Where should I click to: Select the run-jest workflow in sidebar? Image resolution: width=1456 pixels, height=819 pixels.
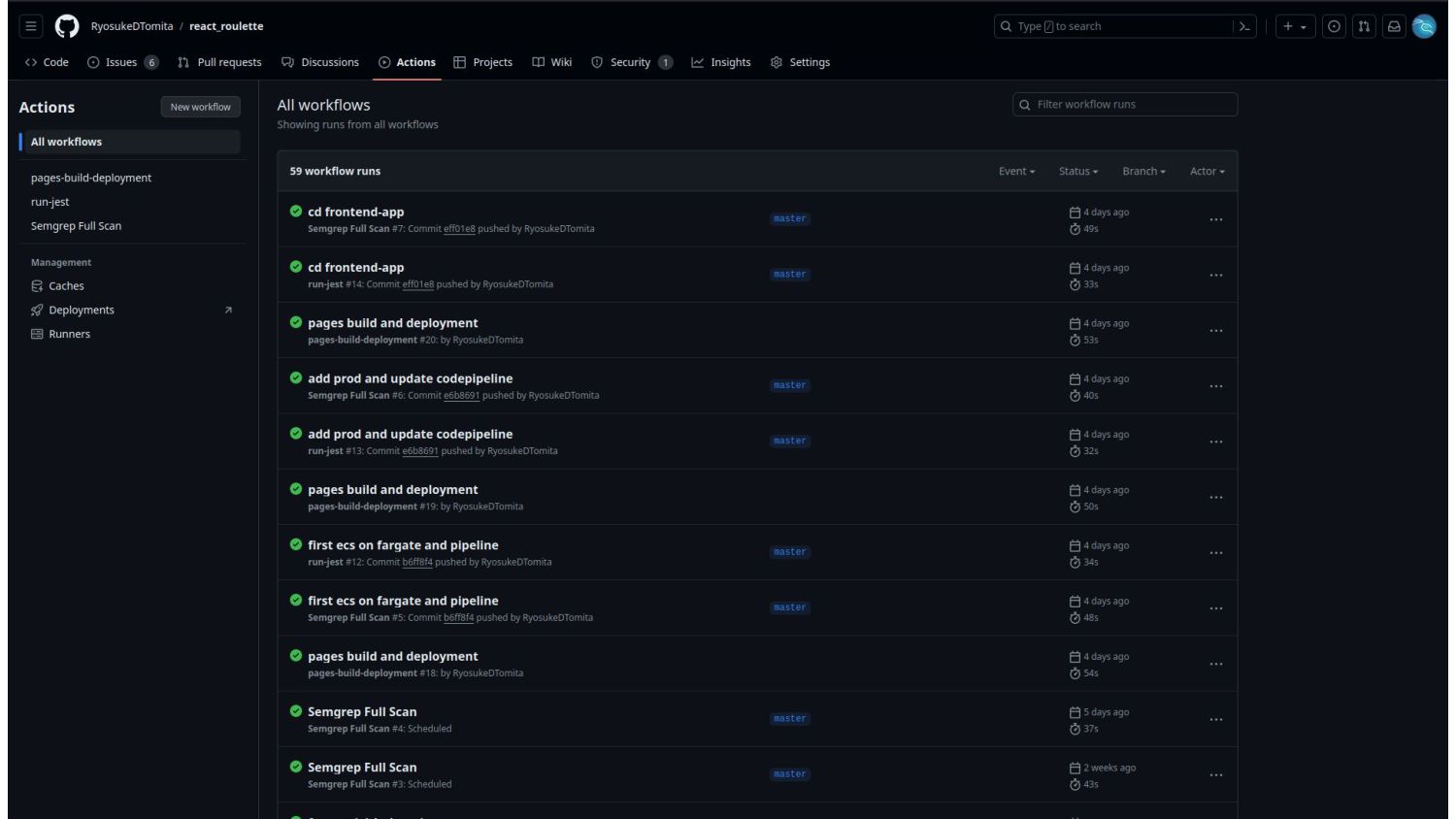point(50,202)
